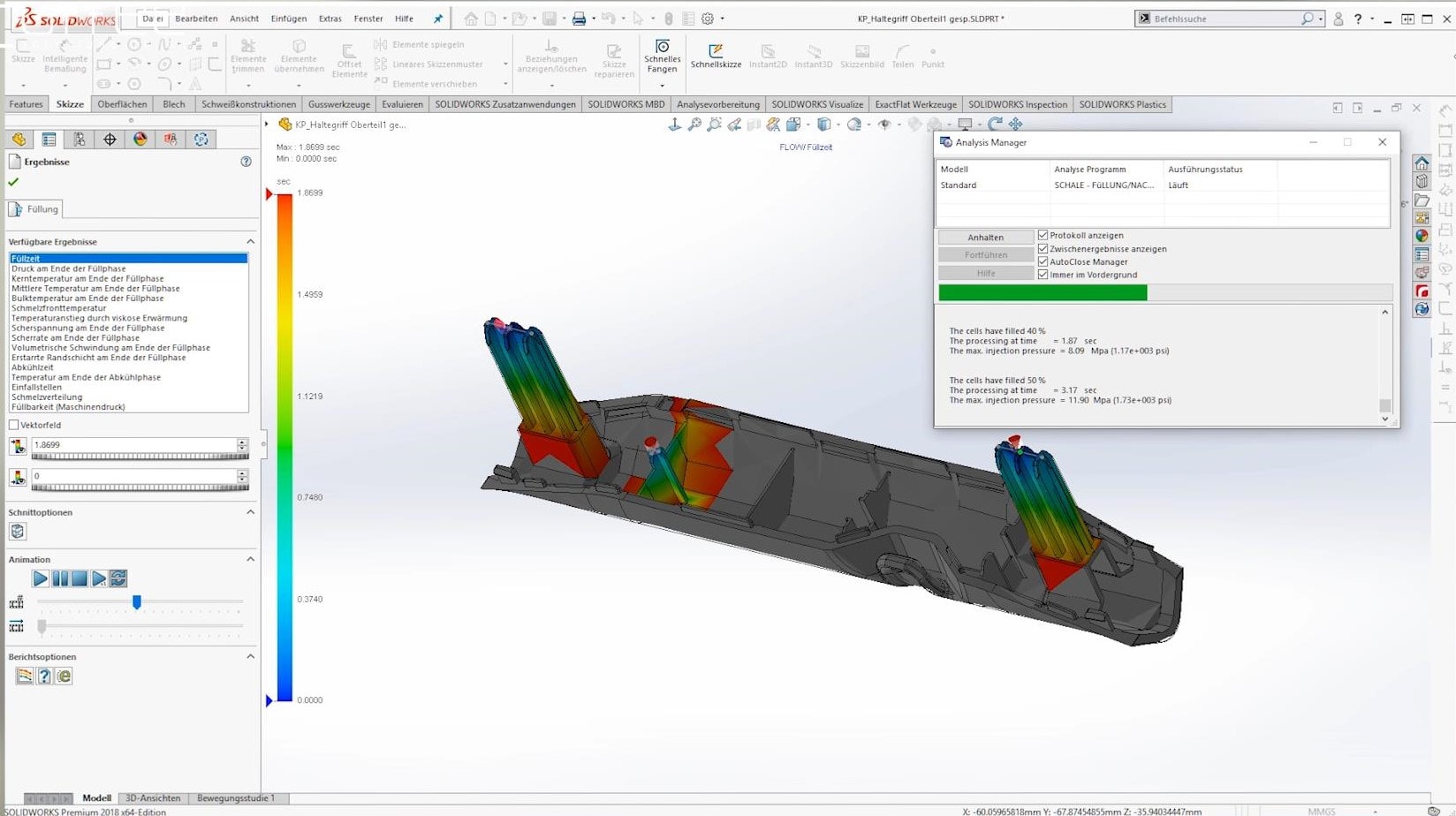
Task: Open the Einfügen menu
Action: pos(289,19)
